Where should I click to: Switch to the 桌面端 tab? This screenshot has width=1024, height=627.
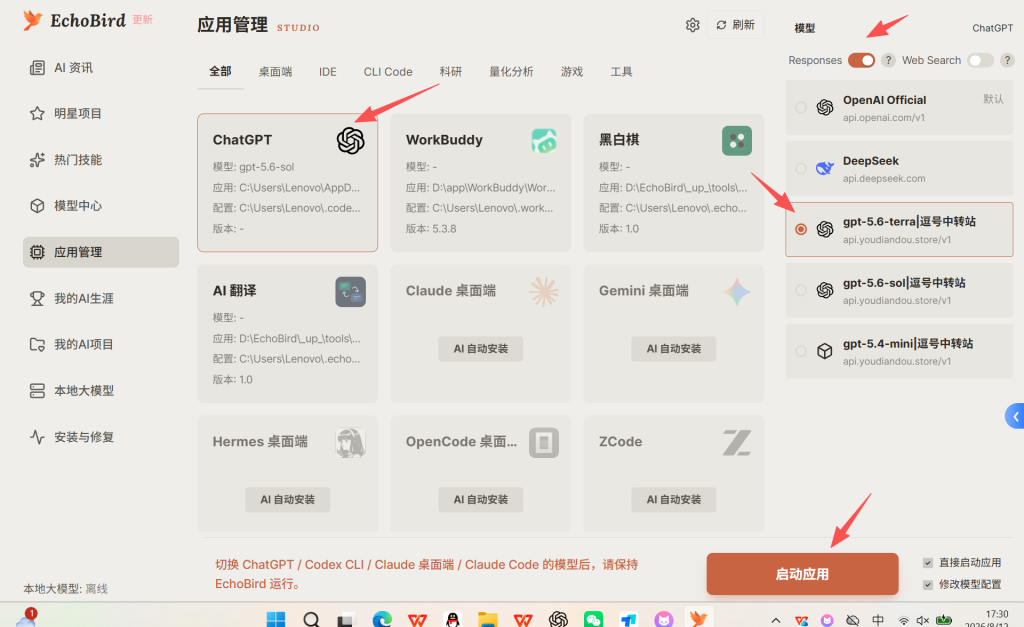click(276, 71)
